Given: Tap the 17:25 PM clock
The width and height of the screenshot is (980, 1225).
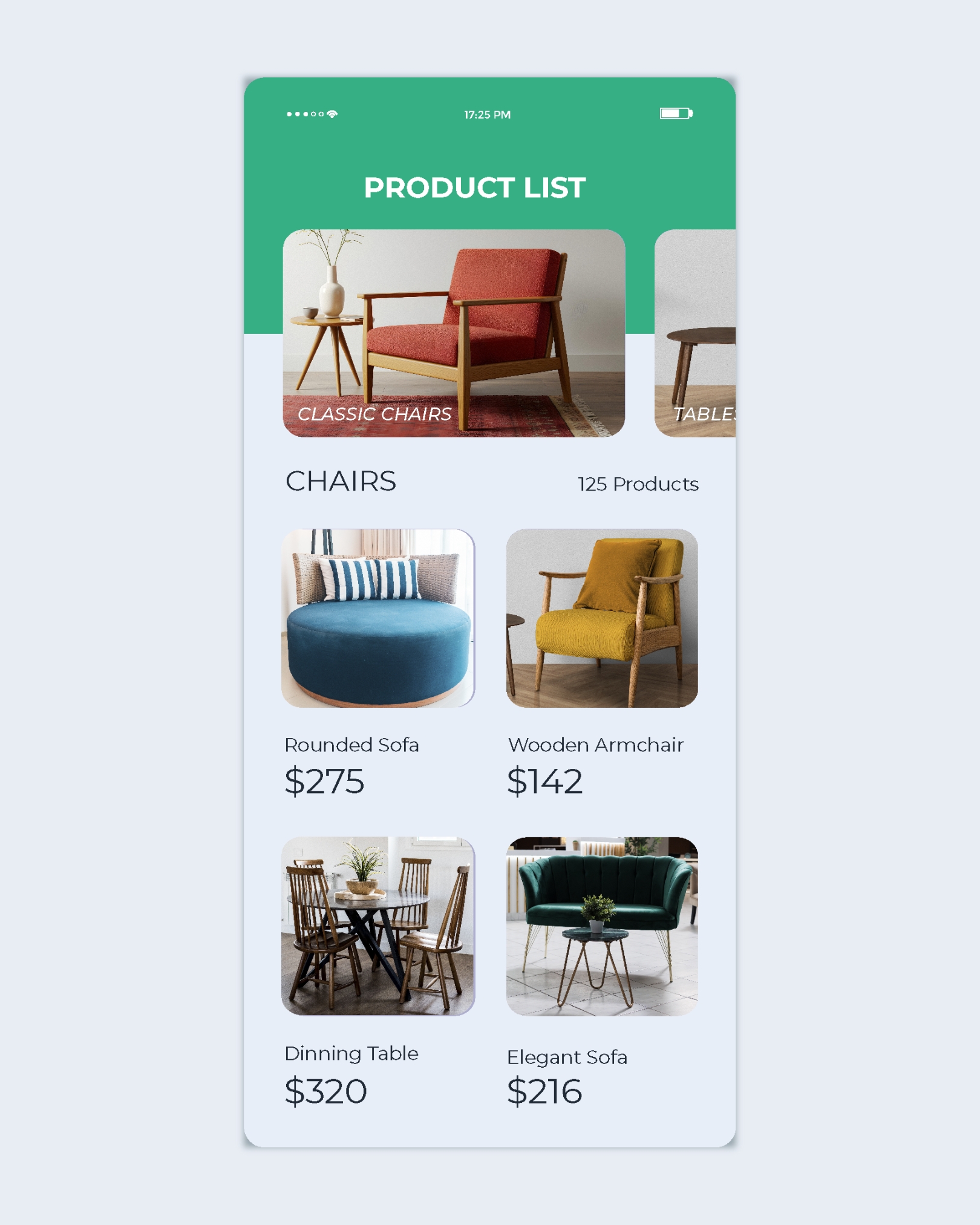Looking at the screenshot, I should coord(487,114).
